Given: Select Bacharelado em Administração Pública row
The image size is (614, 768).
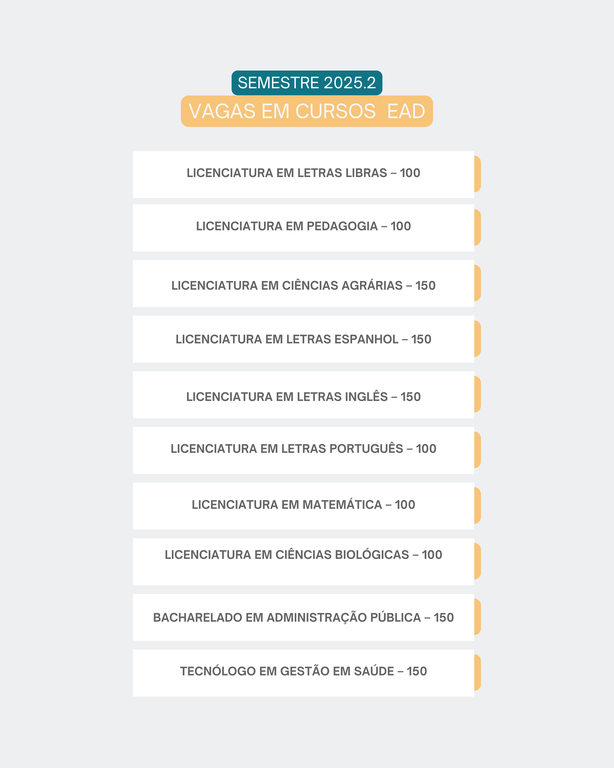Looking at the screenshot, I should 303,617.
